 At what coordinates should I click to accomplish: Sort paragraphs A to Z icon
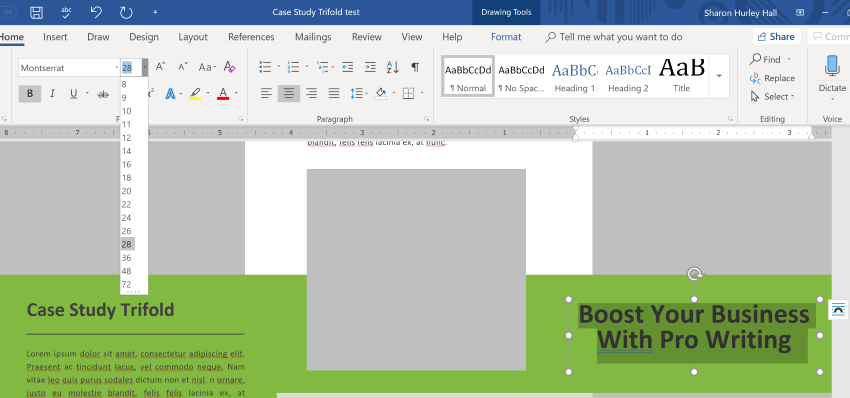click(x=393, y=67)
